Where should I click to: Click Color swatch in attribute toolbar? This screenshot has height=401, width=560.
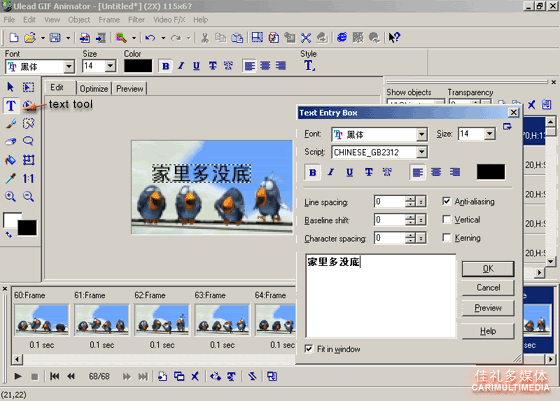tap(138, 66)
